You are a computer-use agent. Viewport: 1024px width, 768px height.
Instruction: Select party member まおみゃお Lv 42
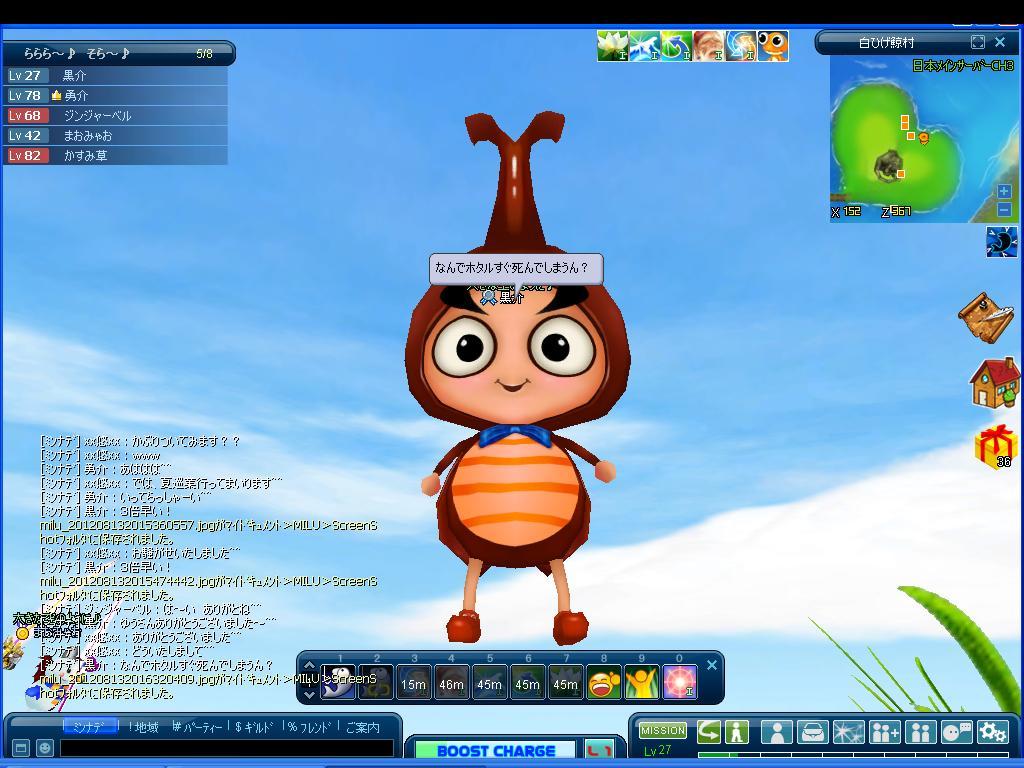(116, 136)
